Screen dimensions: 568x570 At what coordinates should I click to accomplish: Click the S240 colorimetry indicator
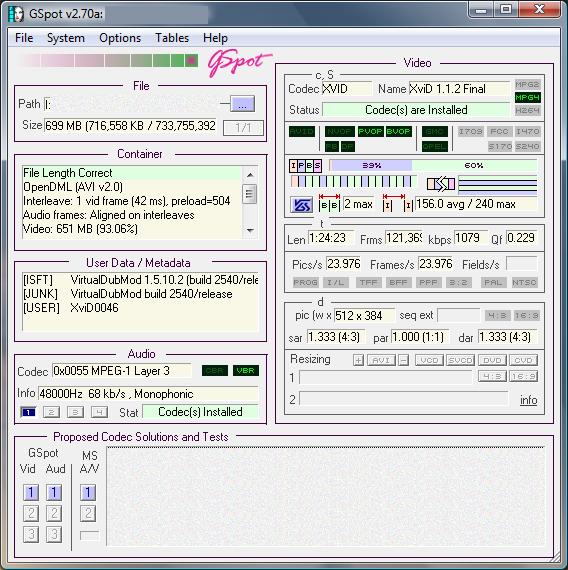click(528, 146)
